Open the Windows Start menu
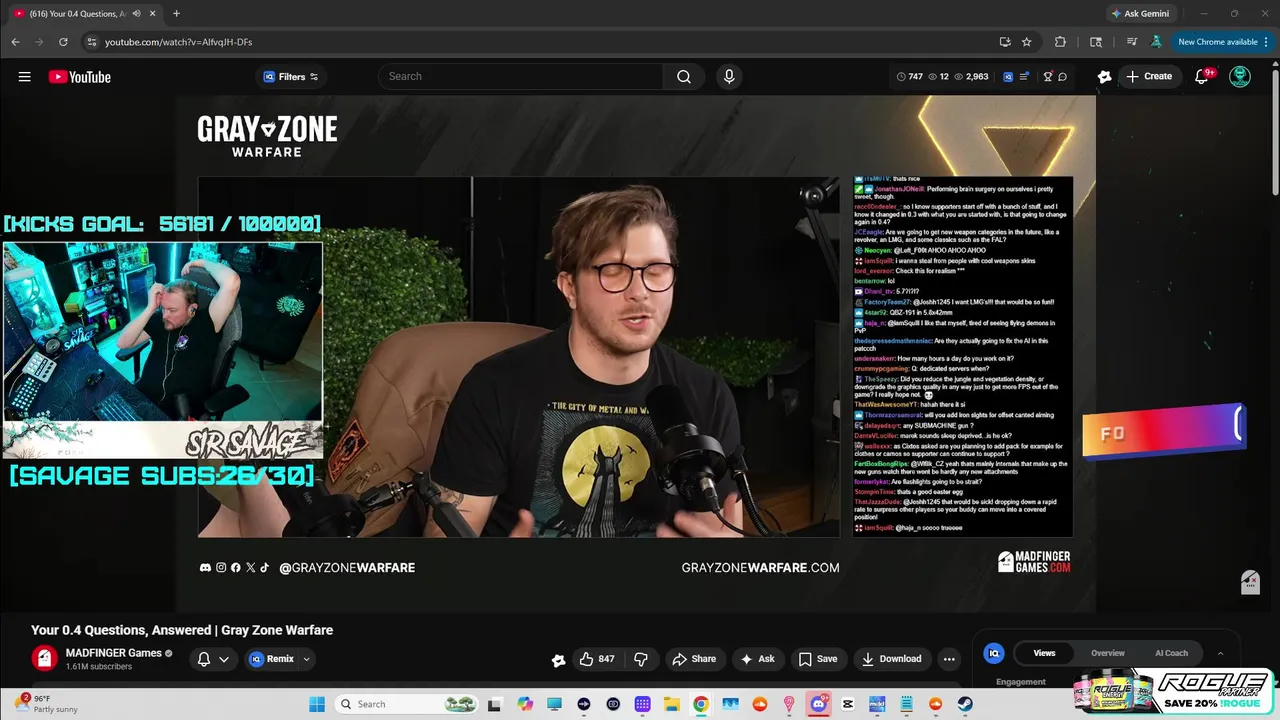The width and height of the screenshot is (1280, 720). pos(317,704)
